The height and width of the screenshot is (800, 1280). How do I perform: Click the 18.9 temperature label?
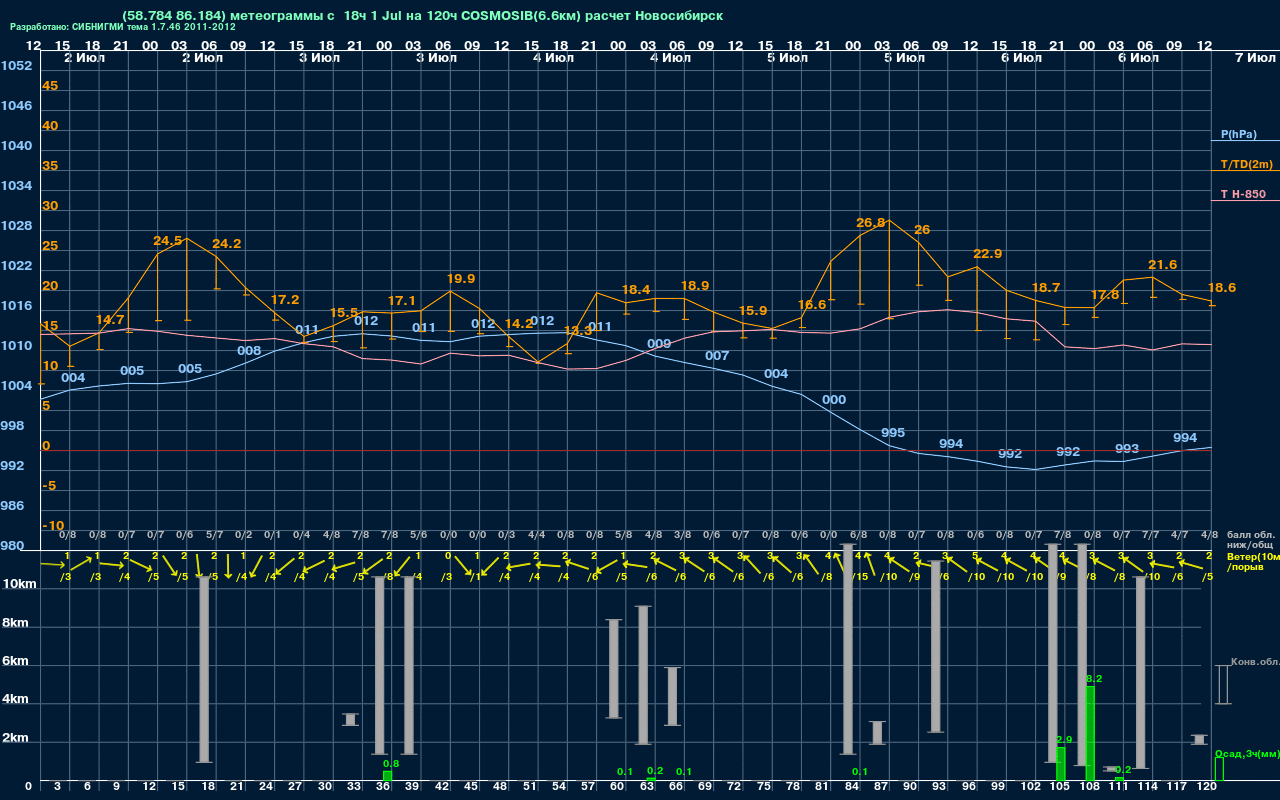(x=695, y=286)
